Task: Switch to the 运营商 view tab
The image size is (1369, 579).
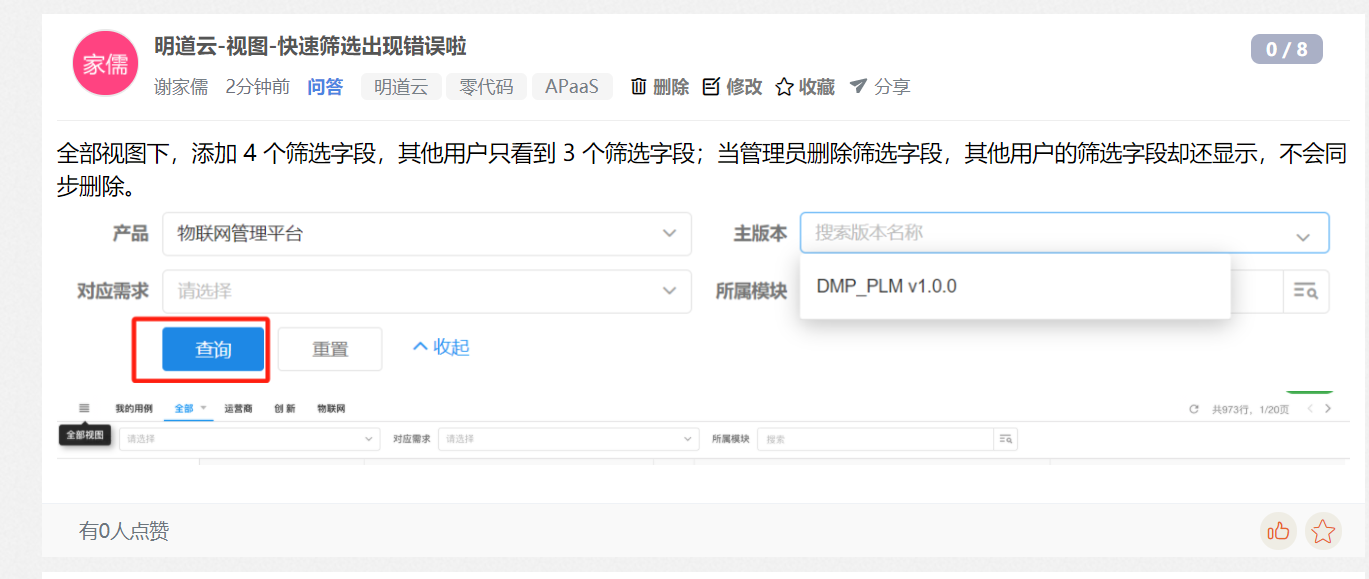Action: tap(239, 408)
